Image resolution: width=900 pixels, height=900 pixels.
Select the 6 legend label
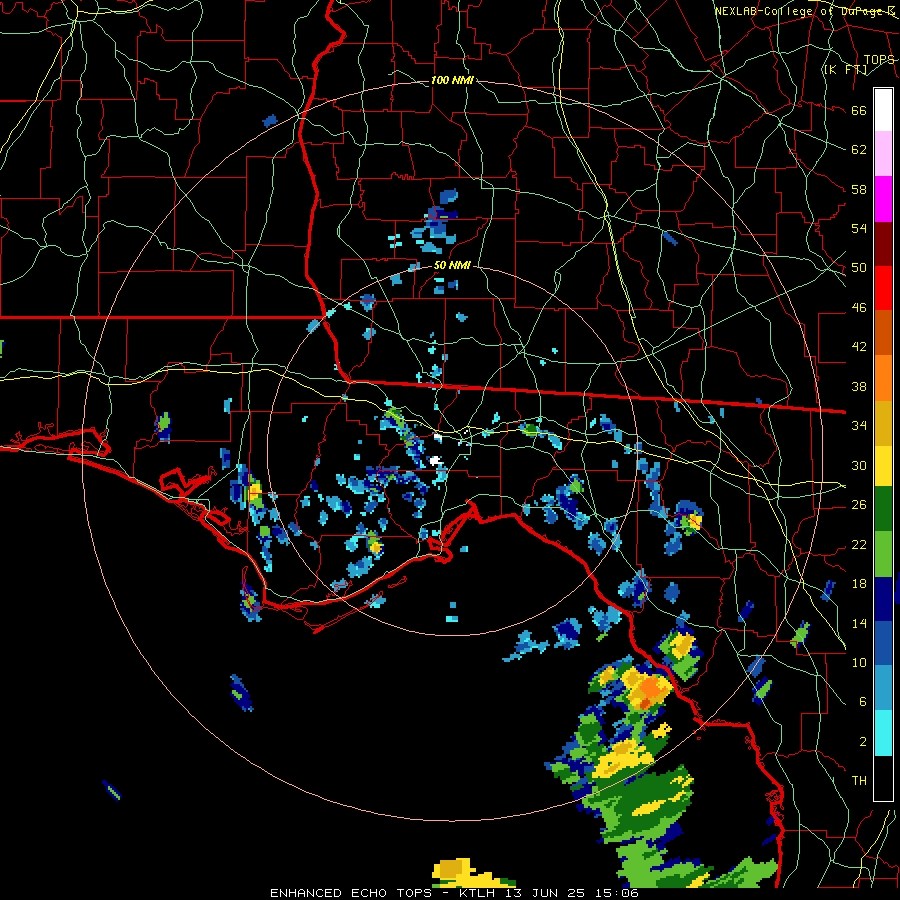point(863,701)
